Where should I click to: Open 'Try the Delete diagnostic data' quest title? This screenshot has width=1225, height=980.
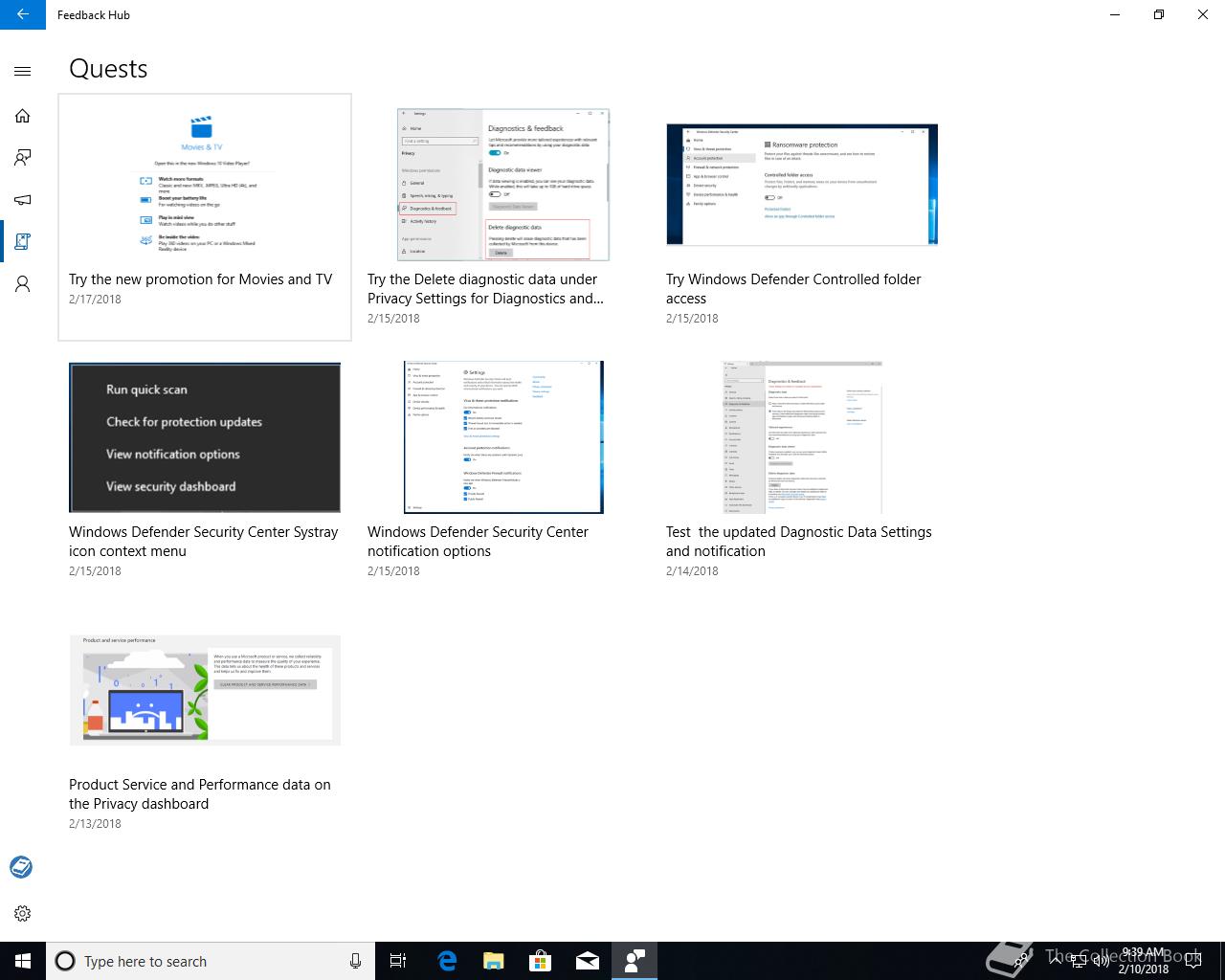[x=485, y=289]
